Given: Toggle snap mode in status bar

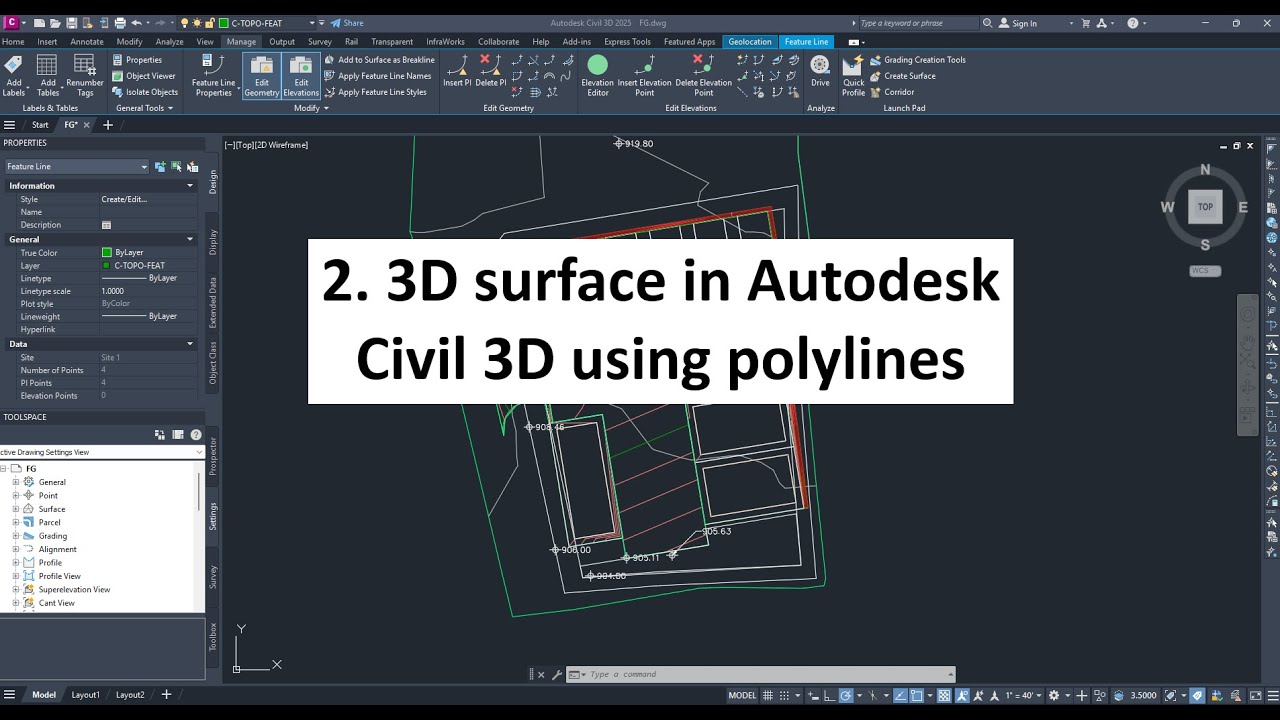Looking at the screenshot, I should click(x=786, y=695).
